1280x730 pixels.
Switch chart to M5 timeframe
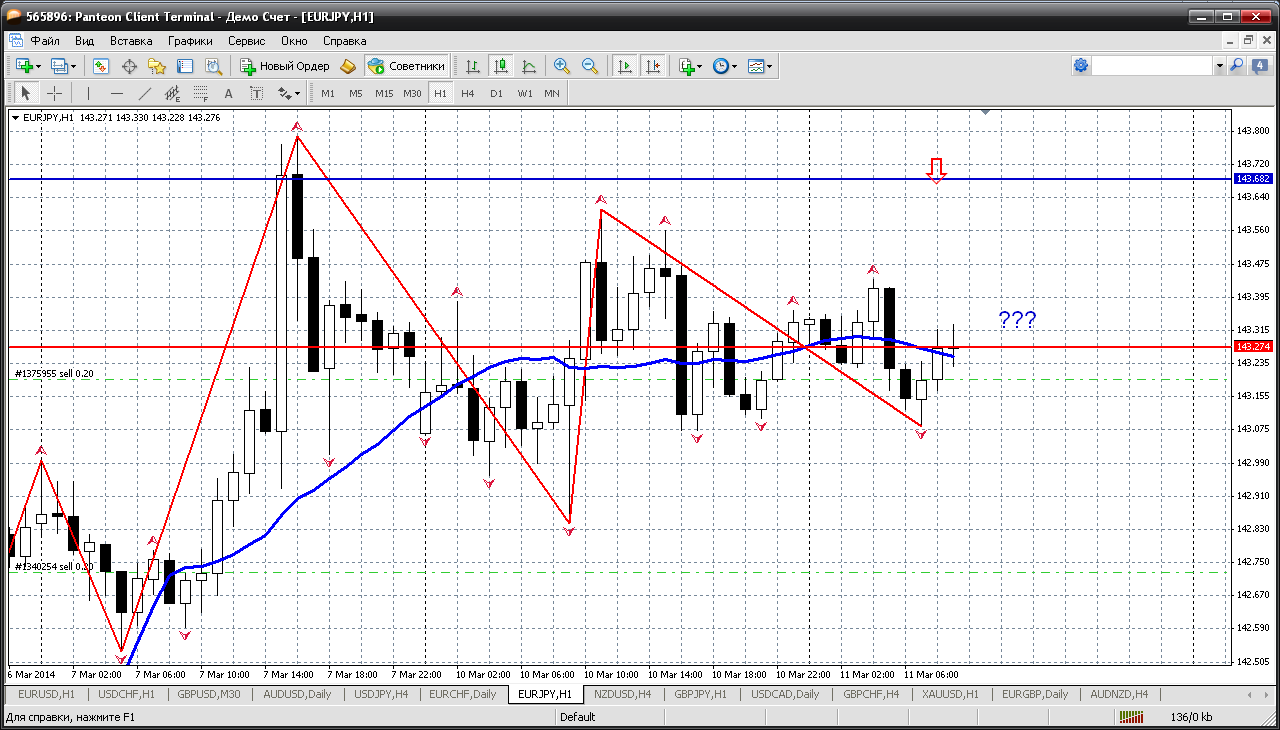pos(356,93)
